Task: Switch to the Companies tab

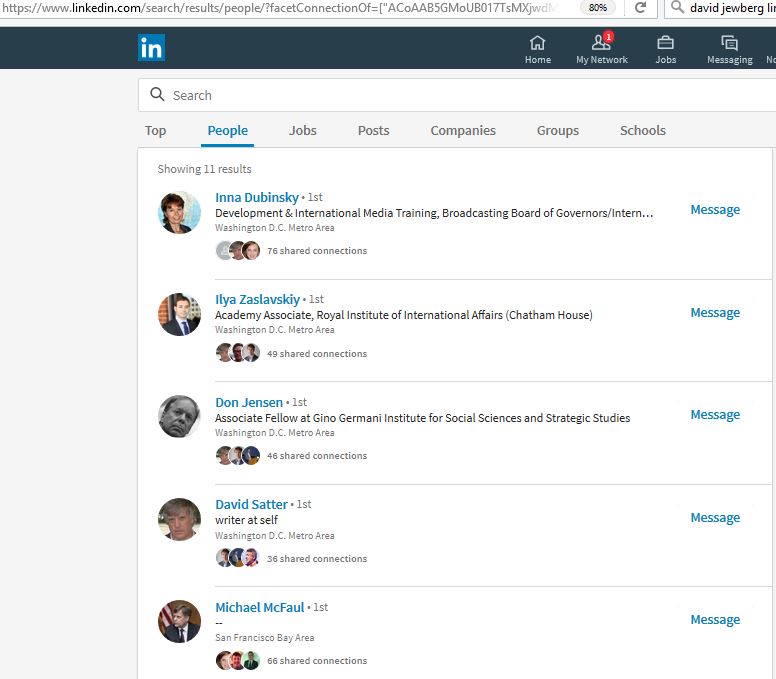Action: (463, 131)
